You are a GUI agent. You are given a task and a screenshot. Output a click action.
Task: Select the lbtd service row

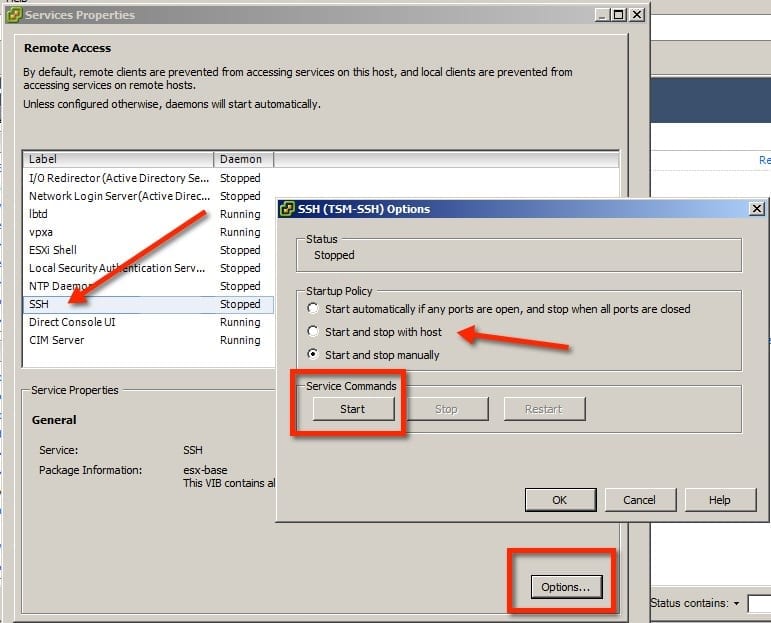point(148,214)
